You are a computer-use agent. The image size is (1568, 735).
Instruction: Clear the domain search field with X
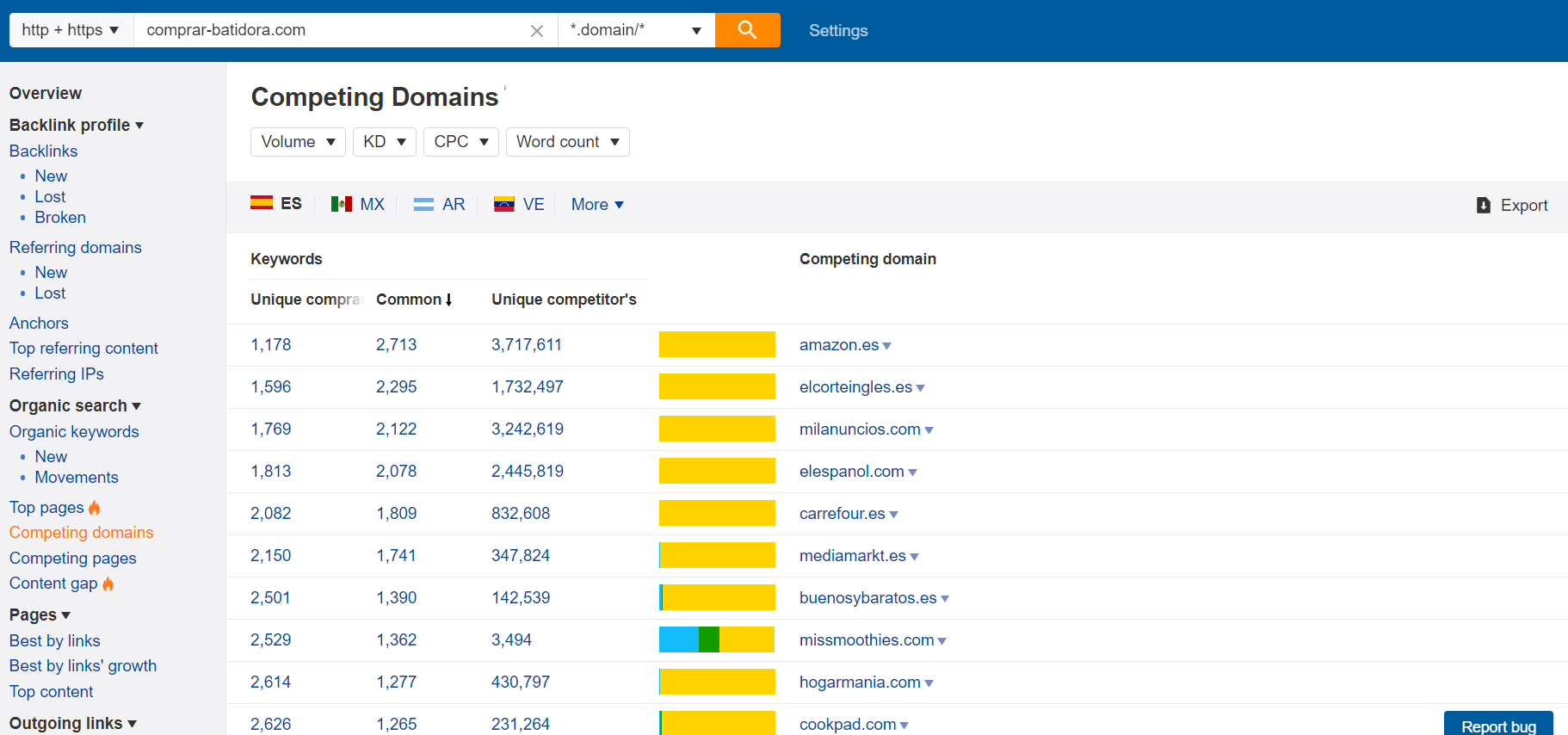click(x=537, y=31)
